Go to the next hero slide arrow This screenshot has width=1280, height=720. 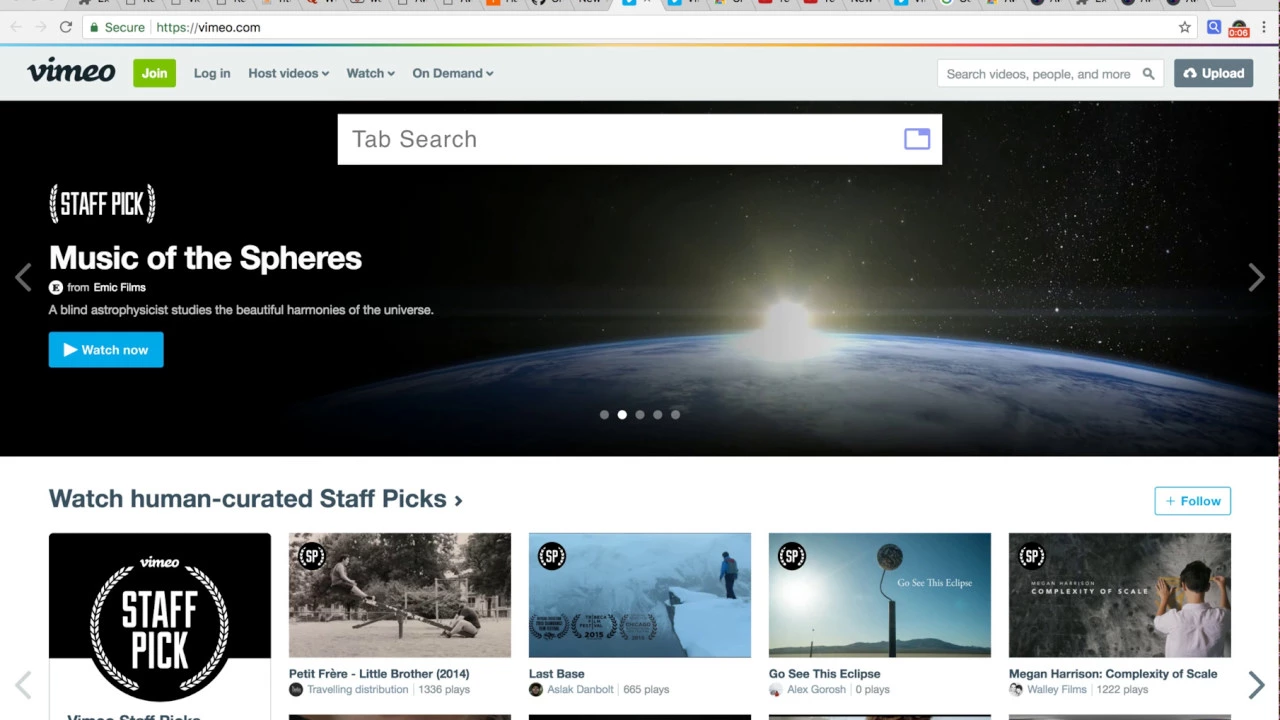(1257, 277)
